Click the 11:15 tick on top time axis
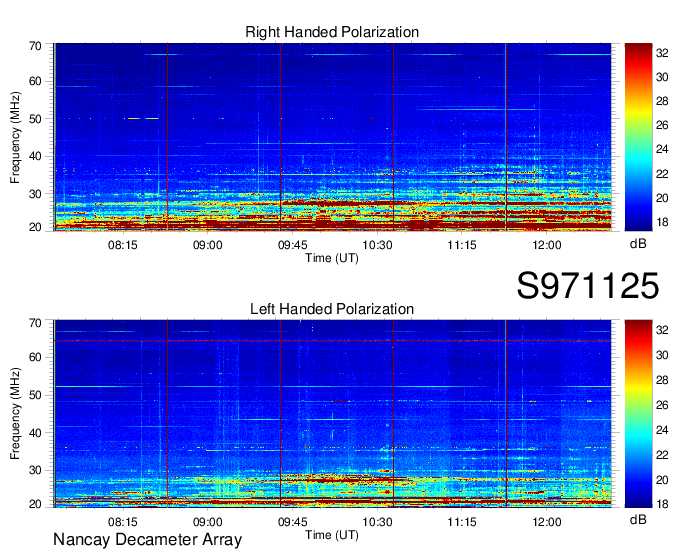680x552 pixels. click(462, 245)
